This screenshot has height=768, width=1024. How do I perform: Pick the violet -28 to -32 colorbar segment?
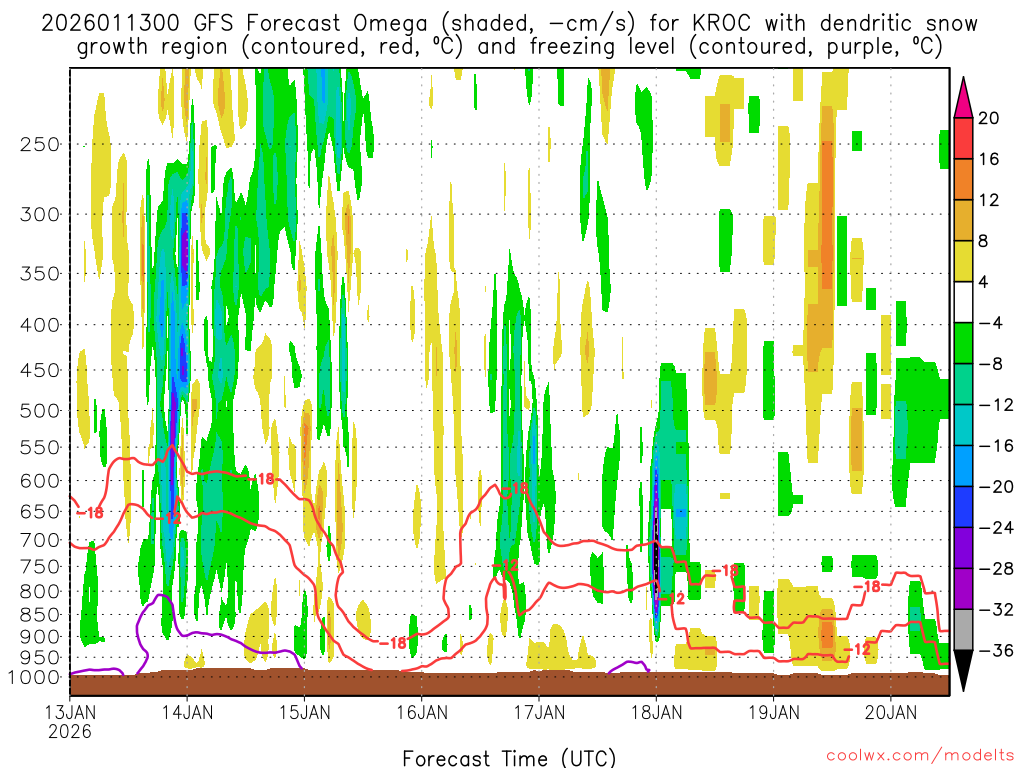click(963, 589)
